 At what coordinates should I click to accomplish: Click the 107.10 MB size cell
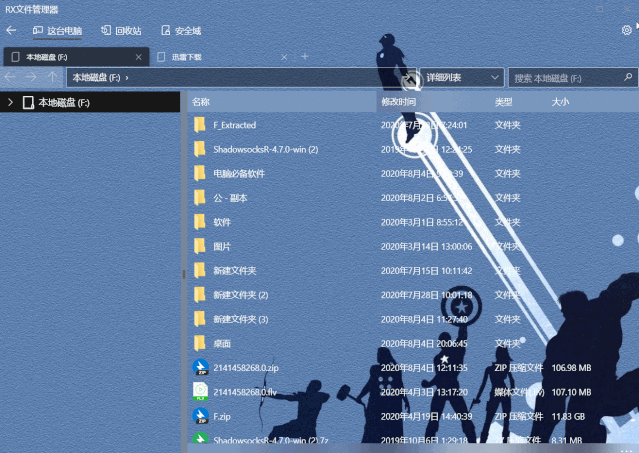tap(571, 392)
